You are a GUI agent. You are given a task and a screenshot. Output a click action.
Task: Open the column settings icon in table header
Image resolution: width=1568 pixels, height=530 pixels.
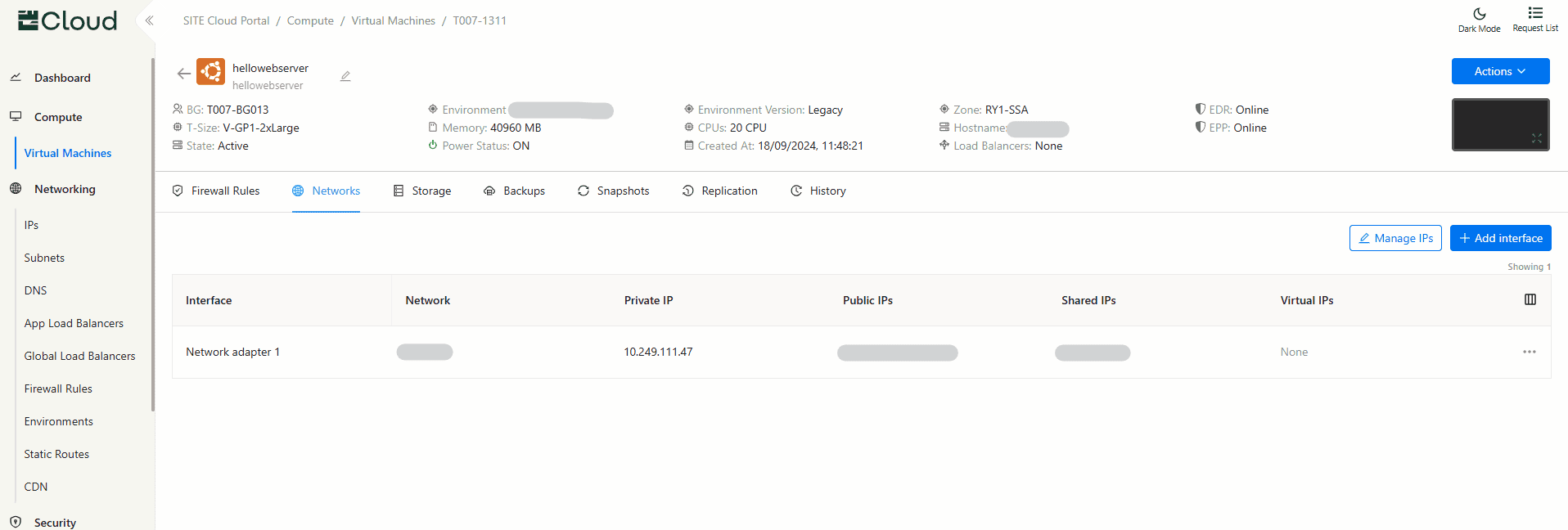(1530, 300)
